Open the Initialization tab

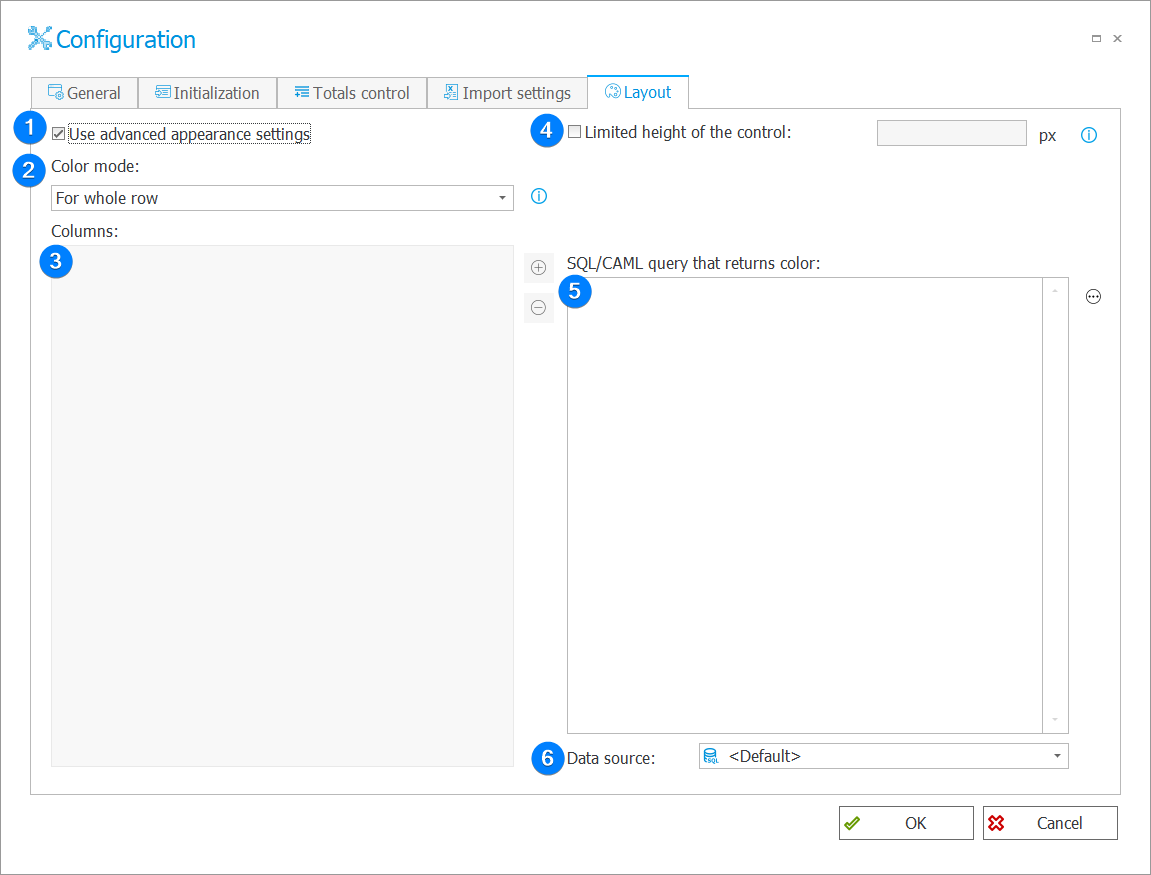point(207,93)
